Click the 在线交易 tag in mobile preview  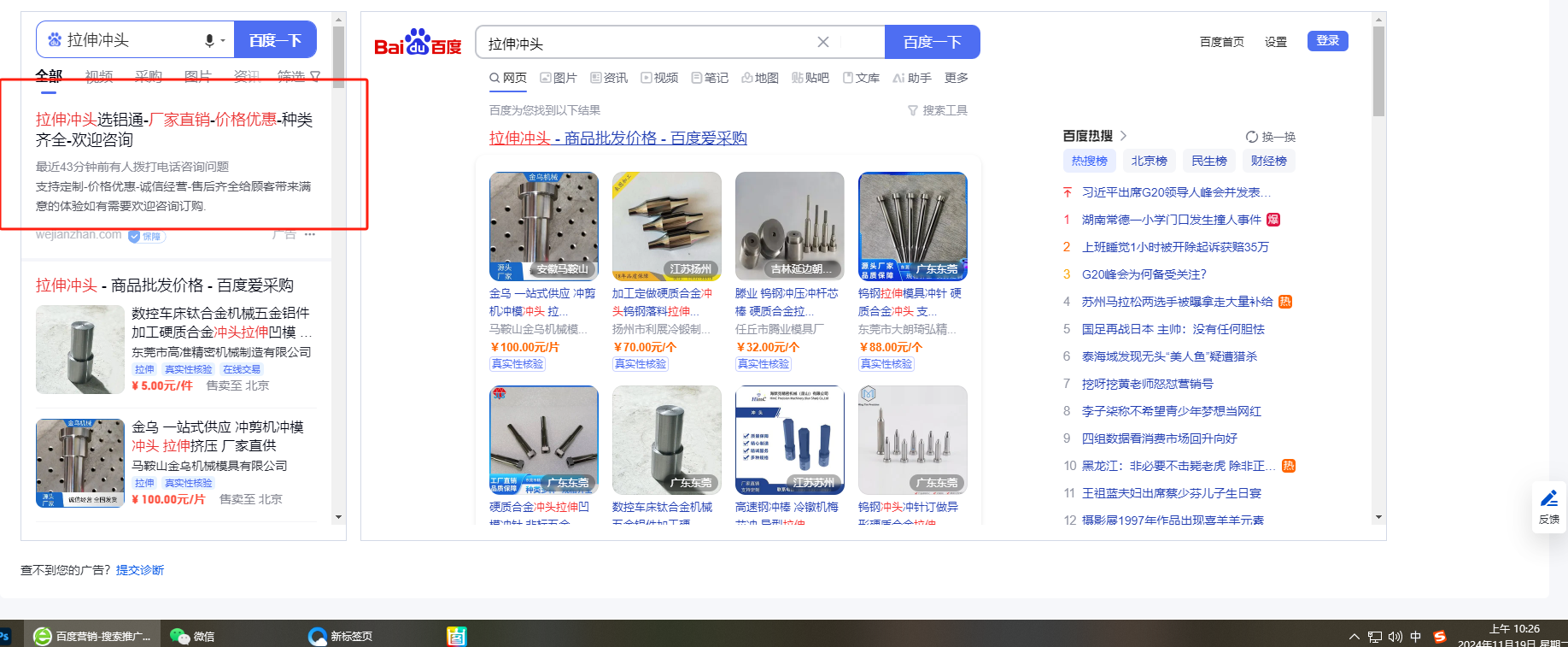pyautogui.click(x=242, y=369)
